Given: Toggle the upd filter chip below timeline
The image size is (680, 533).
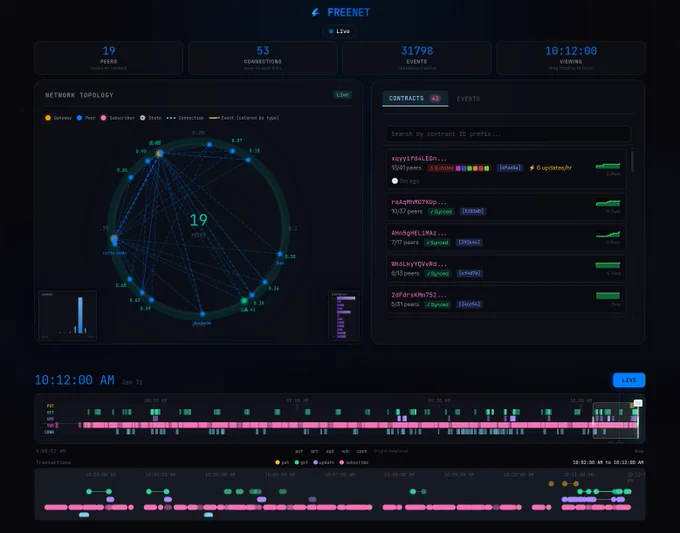Looking at the screenshot, I should 330,451.
